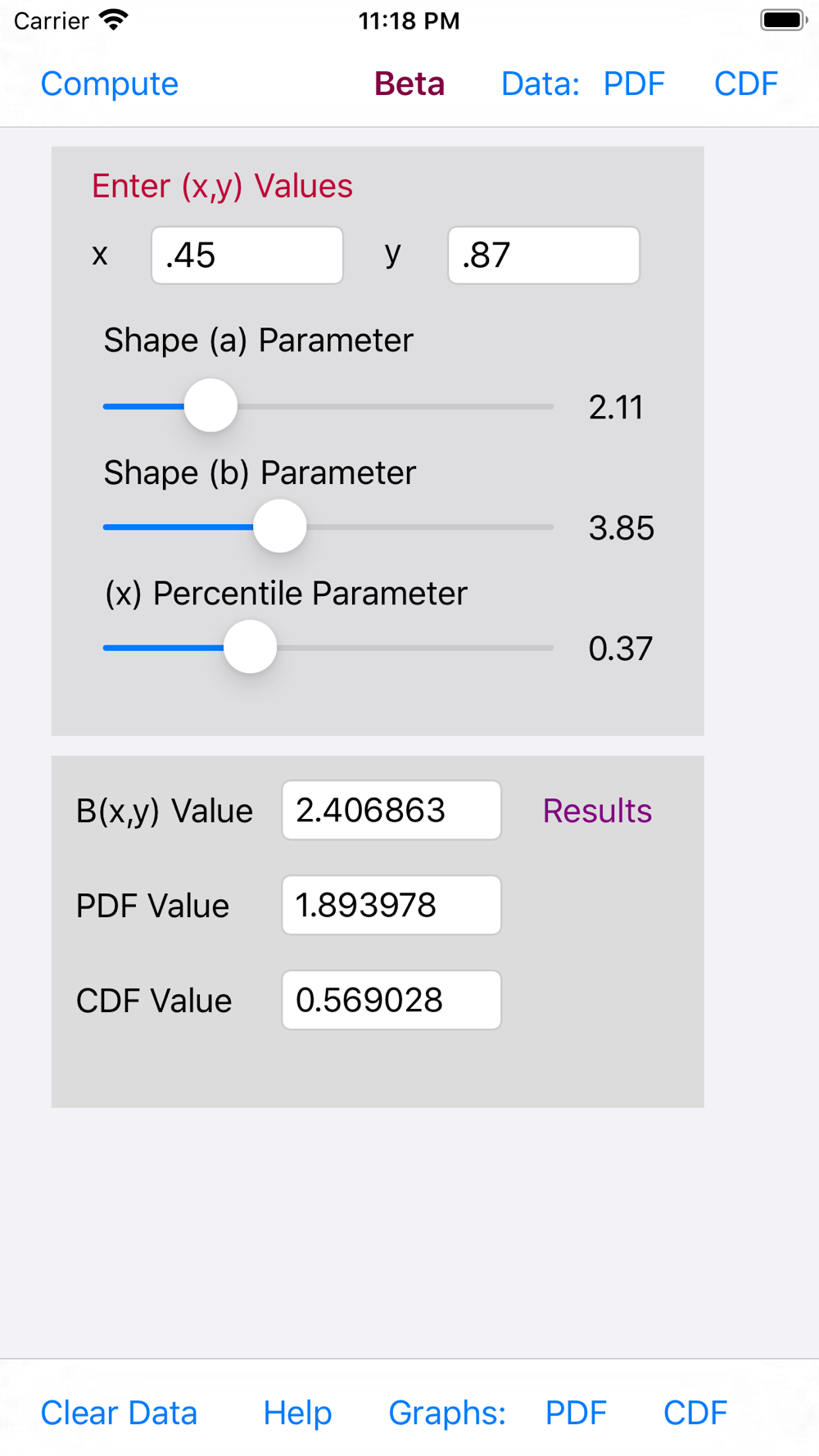Viewport: 819px width, 1456px height.
Task: Select the PDF Value result field
Action: coord(391,905)
